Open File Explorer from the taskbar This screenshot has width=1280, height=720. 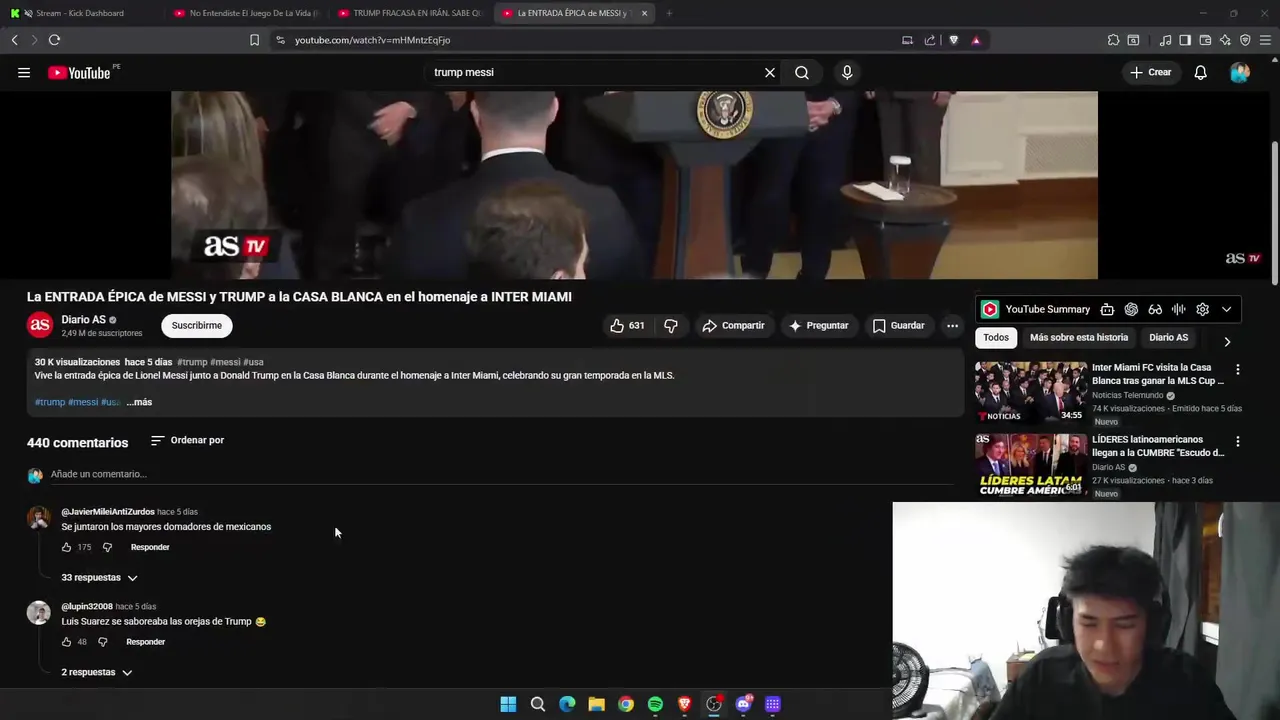[596, 704]
